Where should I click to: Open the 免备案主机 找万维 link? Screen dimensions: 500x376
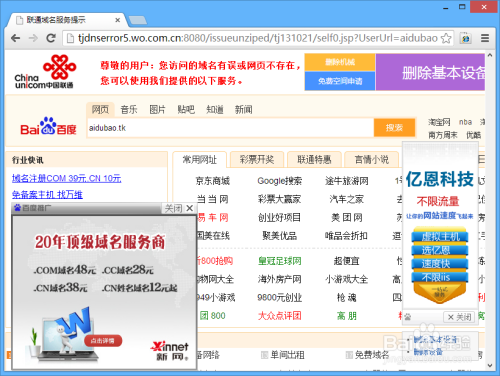[x=47, y=195]
